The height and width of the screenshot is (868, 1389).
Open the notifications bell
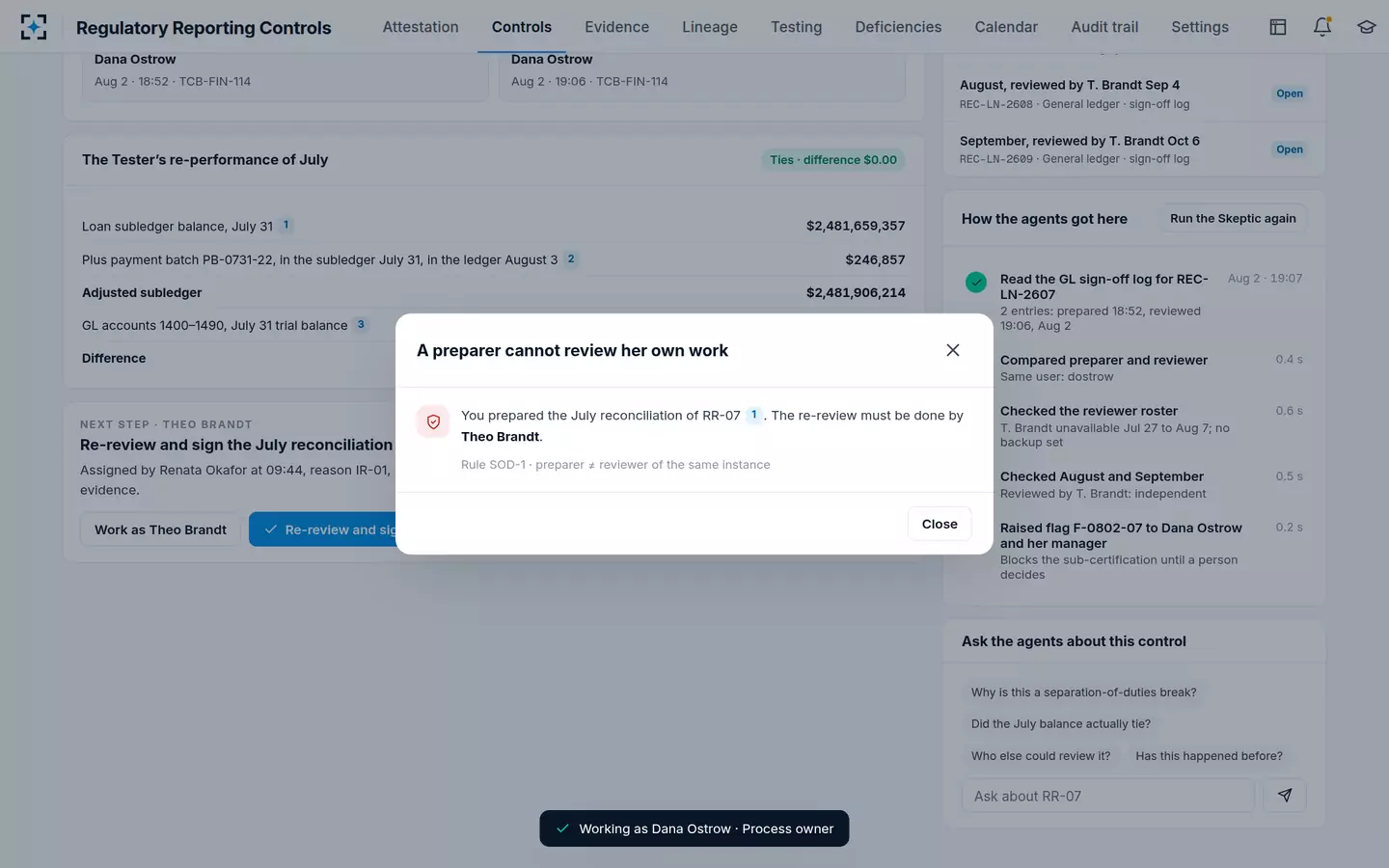point(1322,27)
